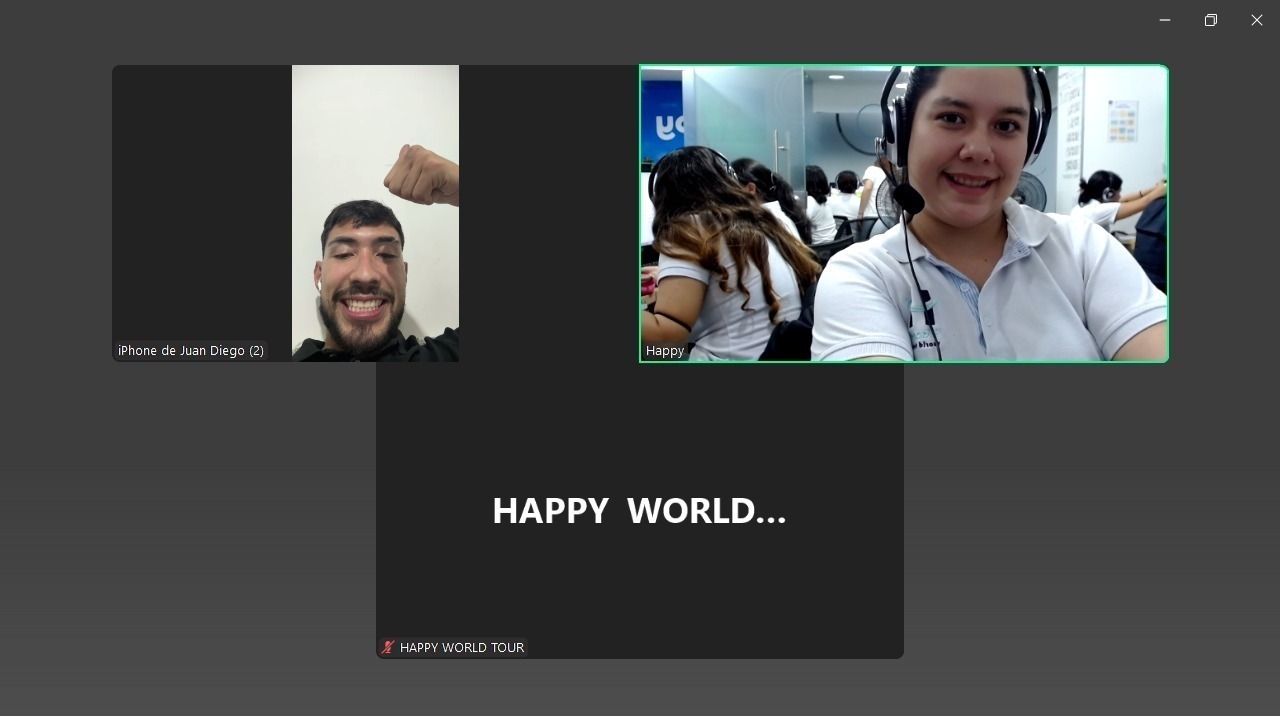This screenshot has height=716, width=1280.
Task: Click the large "HAPPY WORLD..." placeholder text
Action: pyautogui.click(x=639, y=511)
